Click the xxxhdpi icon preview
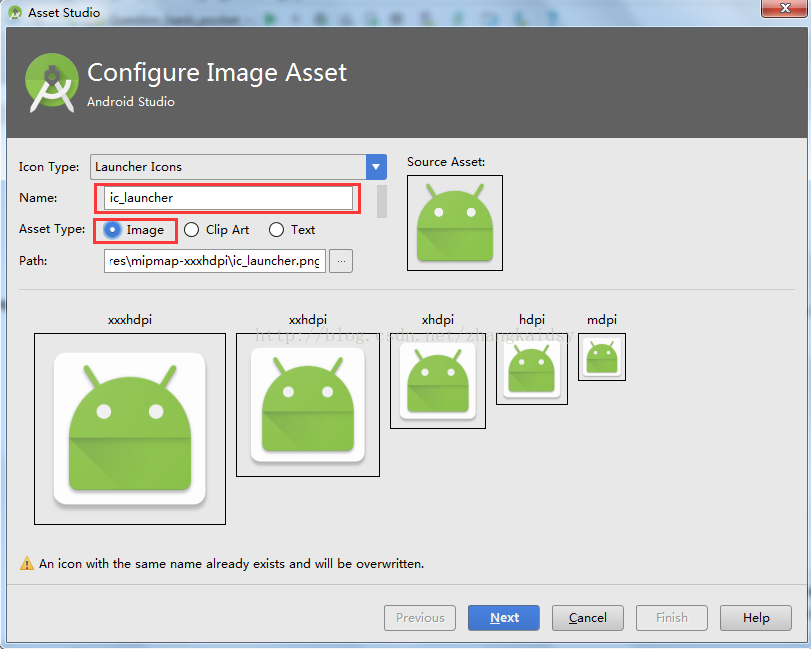This screenshot has height=649, width=811. tap(130, 429)
